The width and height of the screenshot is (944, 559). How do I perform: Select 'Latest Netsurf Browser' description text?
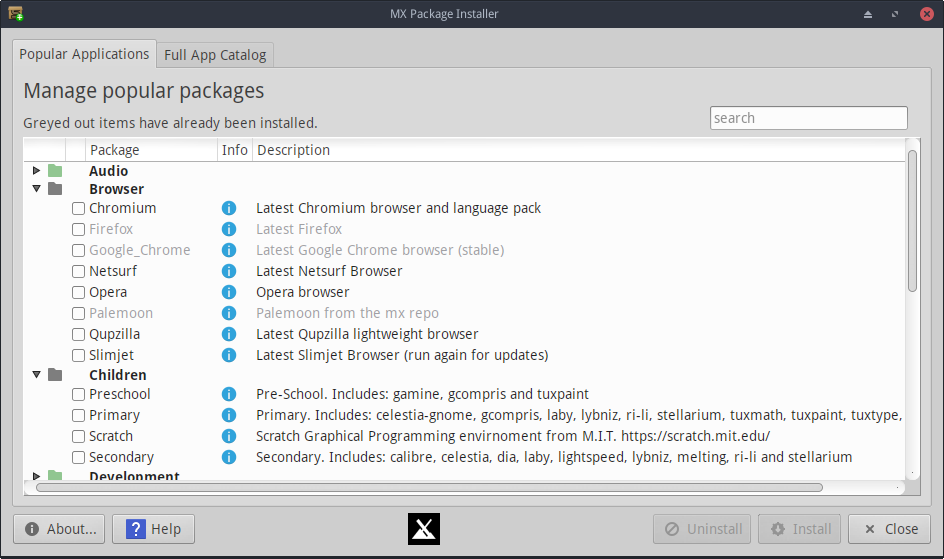329,271
